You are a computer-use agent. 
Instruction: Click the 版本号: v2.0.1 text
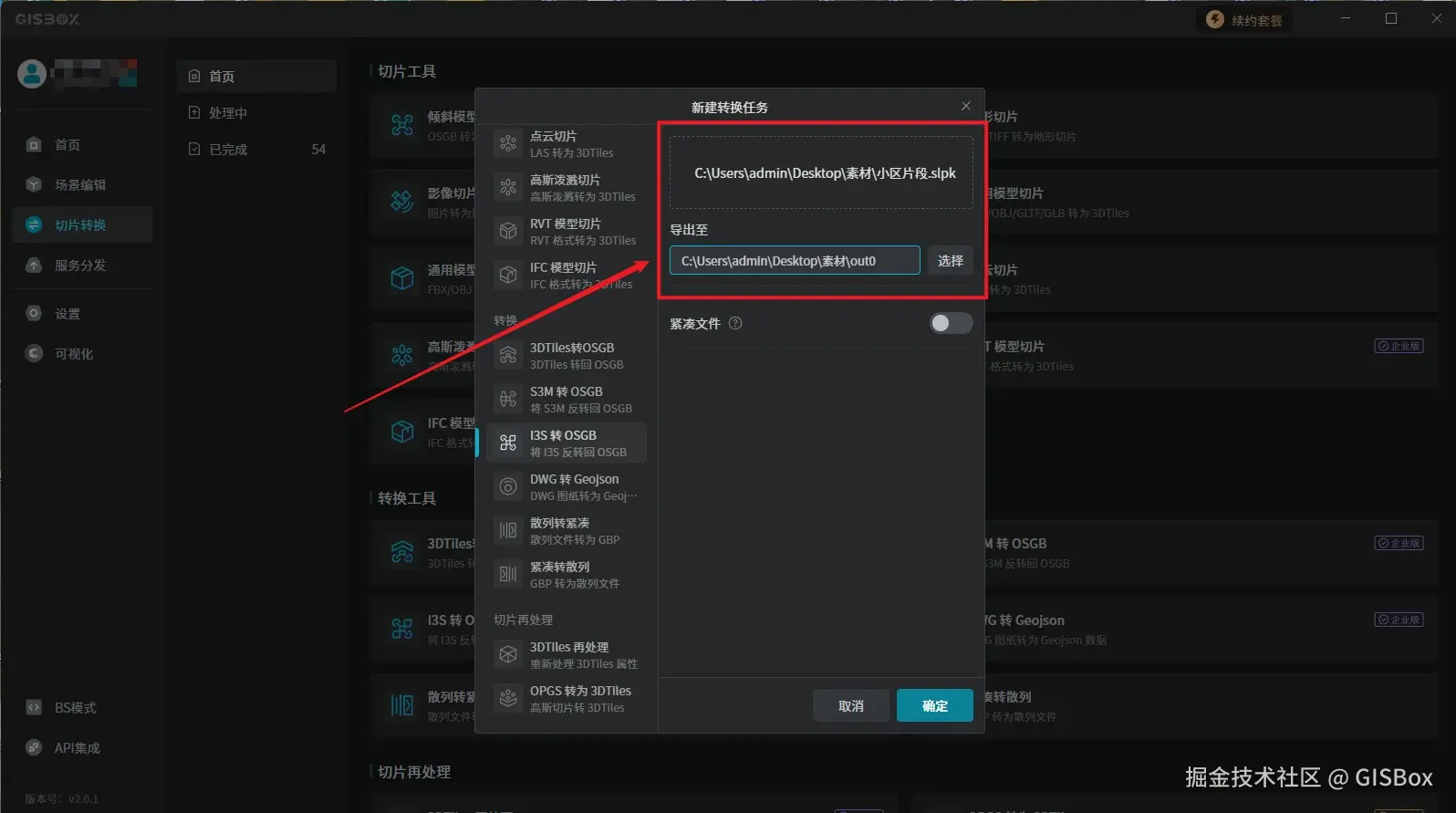point(62,798)
